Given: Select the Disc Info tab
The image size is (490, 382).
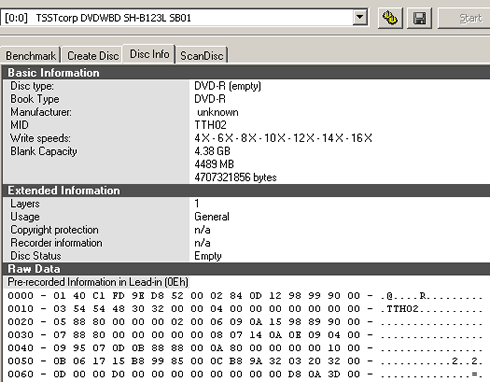Looking at the screenshot, I should [149, 54].
